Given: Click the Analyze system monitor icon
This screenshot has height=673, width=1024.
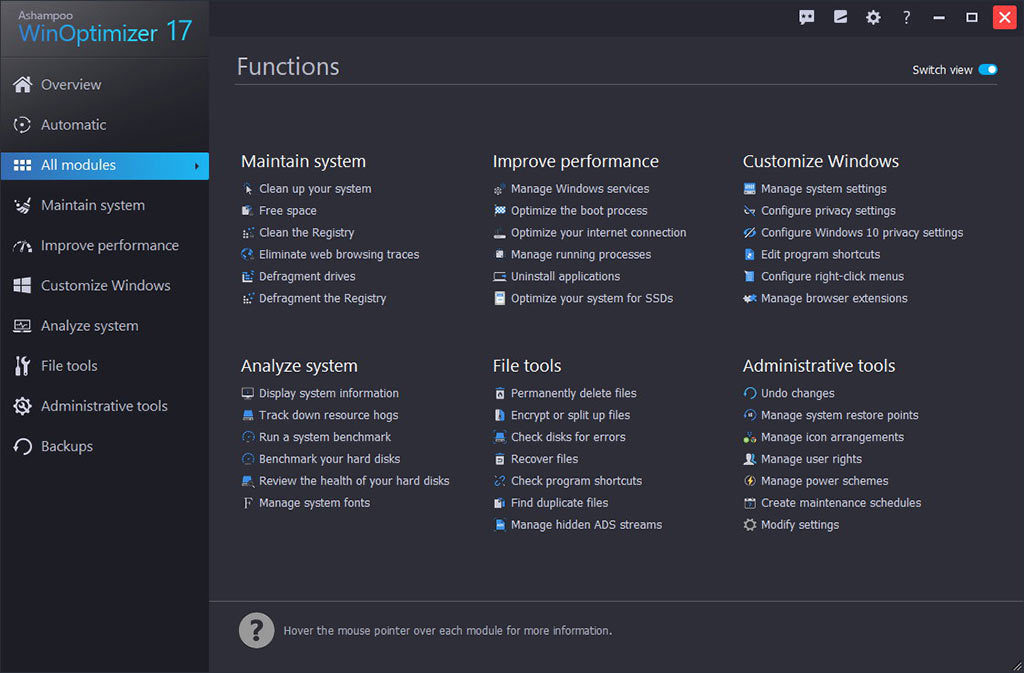Looking at the screenshot, I should click(22, 326).
